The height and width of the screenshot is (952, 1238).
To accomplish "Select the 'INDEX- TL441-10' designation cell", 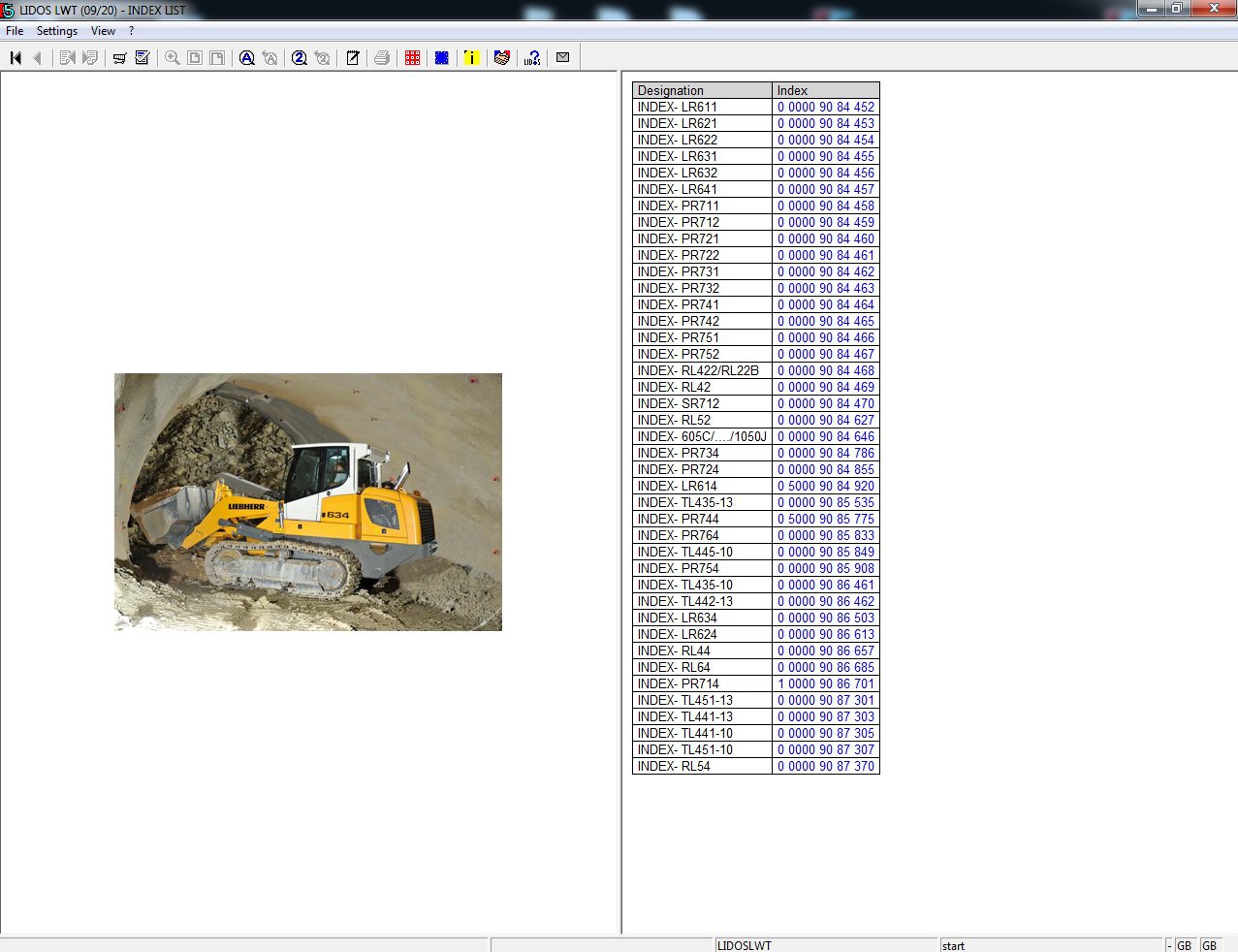I will click(703, 733).
